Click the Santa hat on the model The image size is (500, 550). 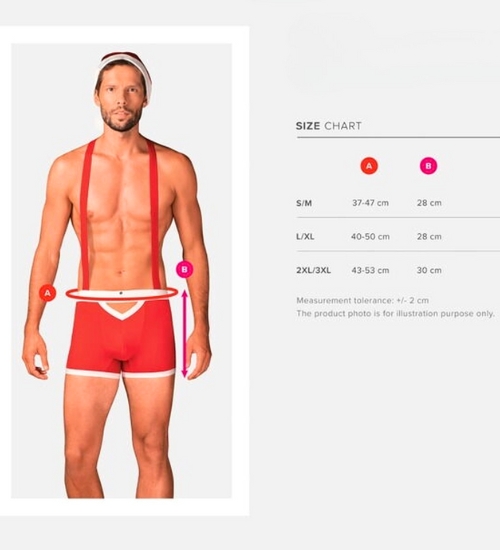[x=125, y=72]
